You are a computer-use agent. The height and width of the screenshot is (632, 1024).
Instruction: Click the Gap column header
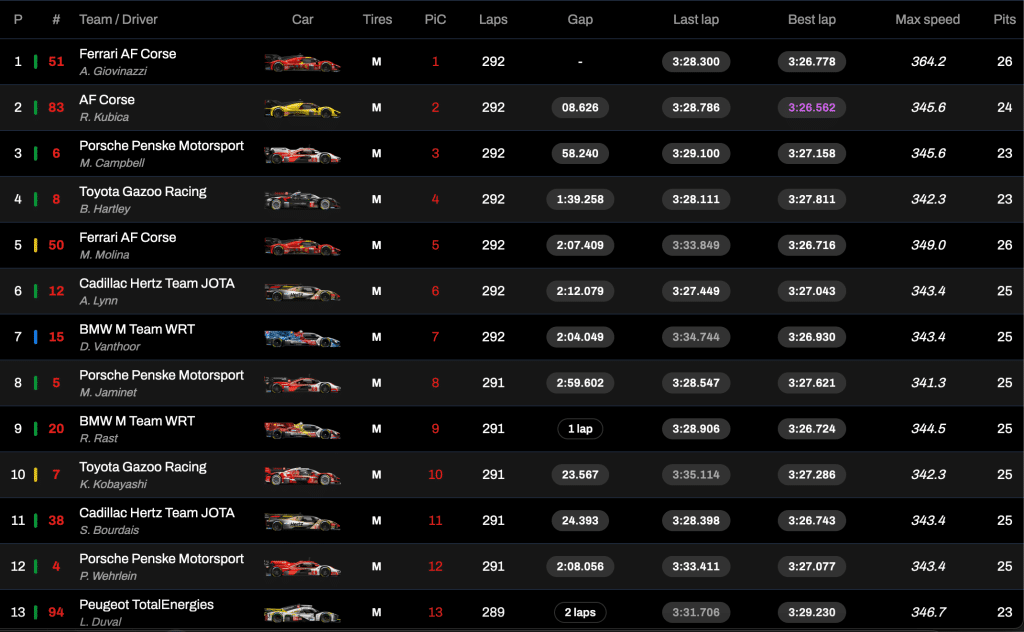(x=580, y=19)
